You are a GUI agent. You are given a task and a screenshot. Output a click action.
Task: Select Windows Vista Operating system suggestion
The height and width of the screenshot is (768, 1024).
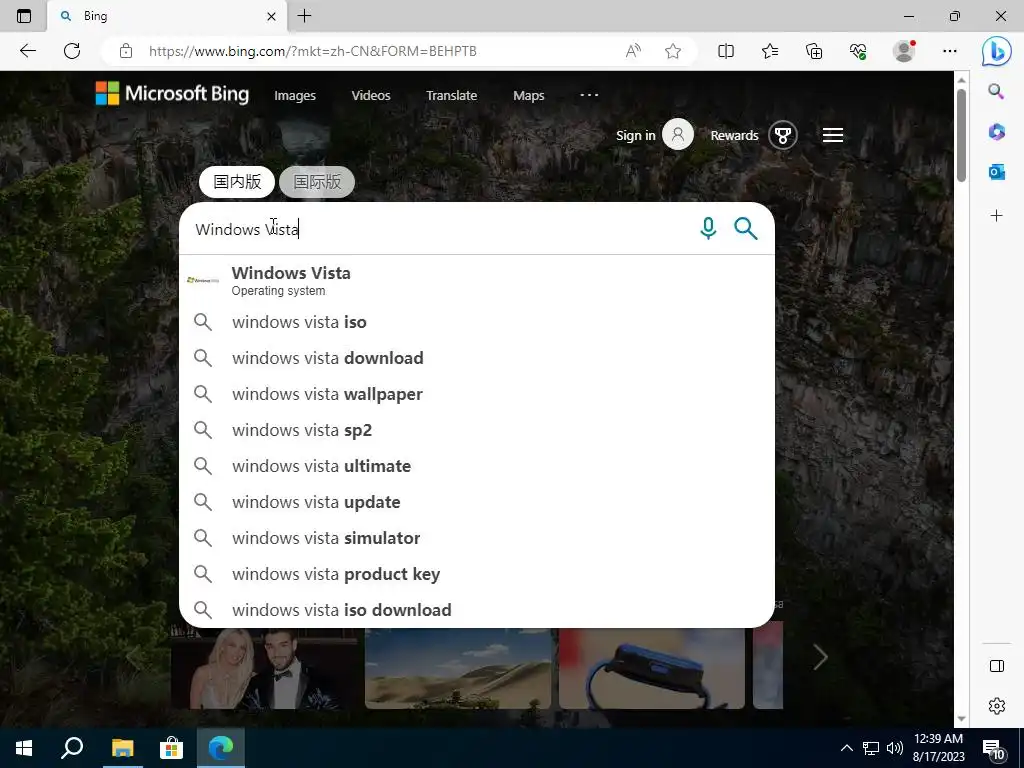(477, 281)
